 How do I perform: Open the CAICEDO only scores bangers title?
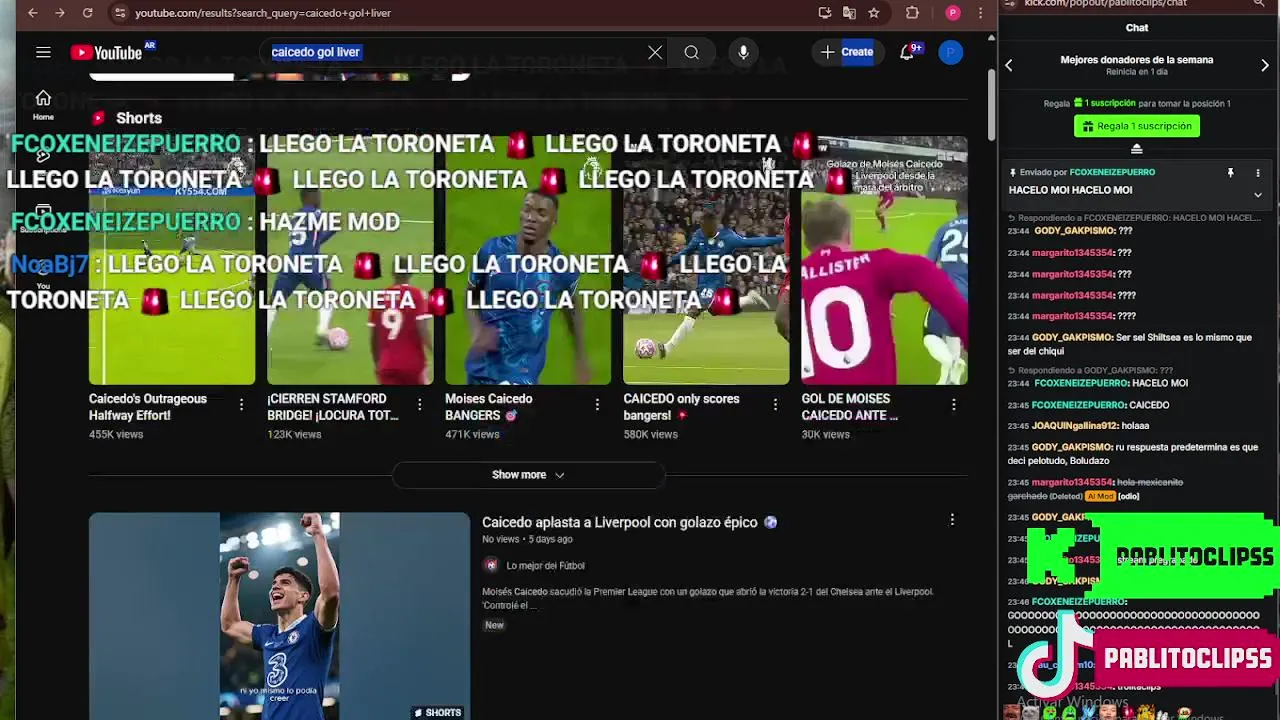click(x=681, y=407)
